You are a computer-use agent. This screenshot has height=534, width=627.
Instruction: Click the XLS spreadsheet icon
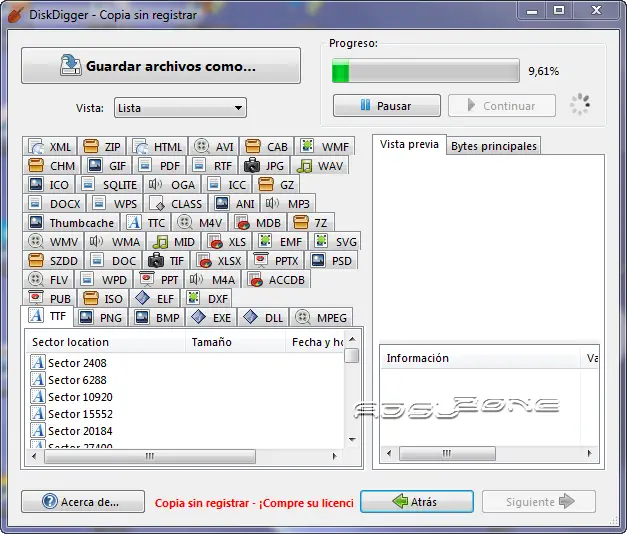coord(215,241)
